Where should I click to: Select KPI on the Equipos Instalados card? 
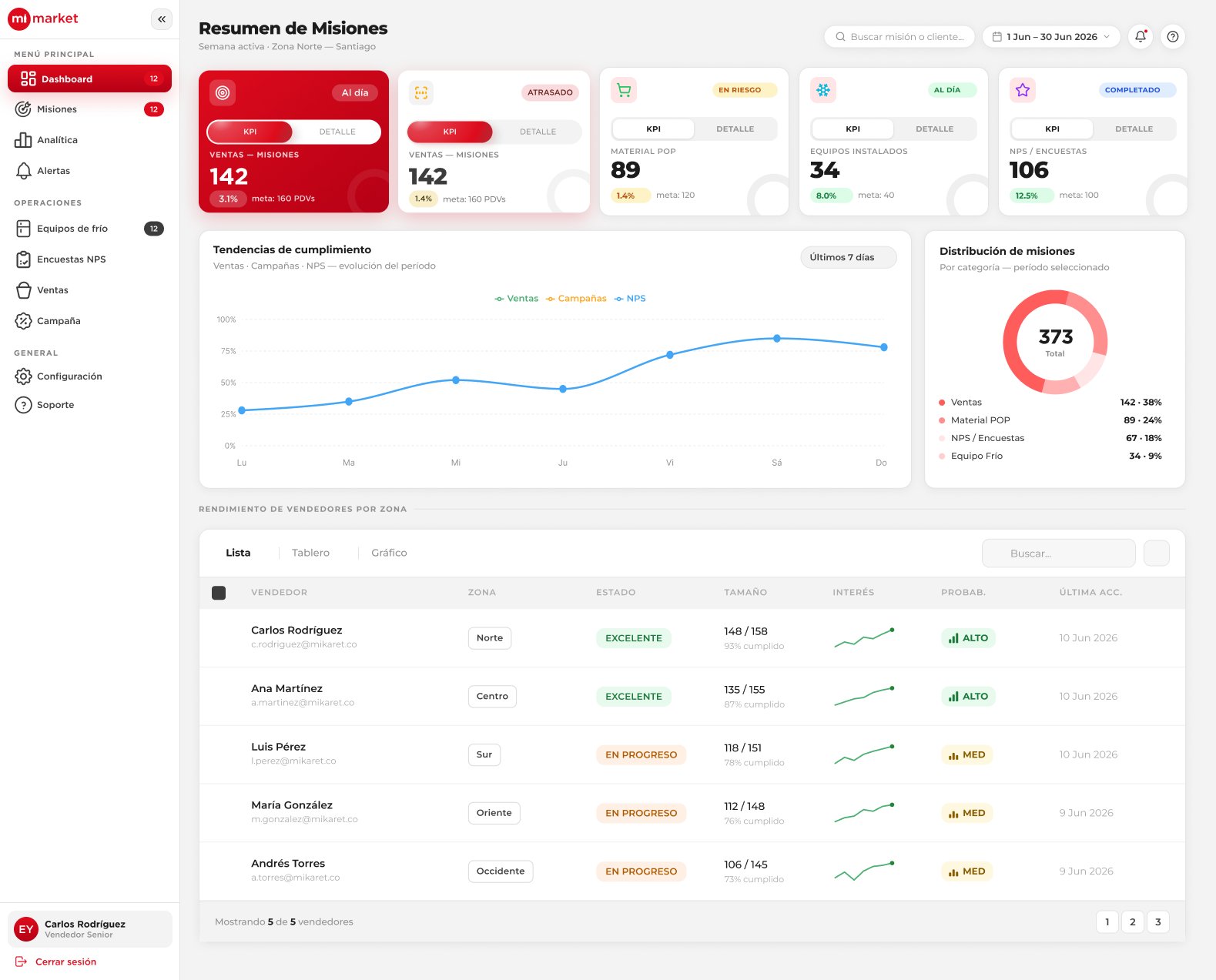pyautogui.click(x=853, y=129)
